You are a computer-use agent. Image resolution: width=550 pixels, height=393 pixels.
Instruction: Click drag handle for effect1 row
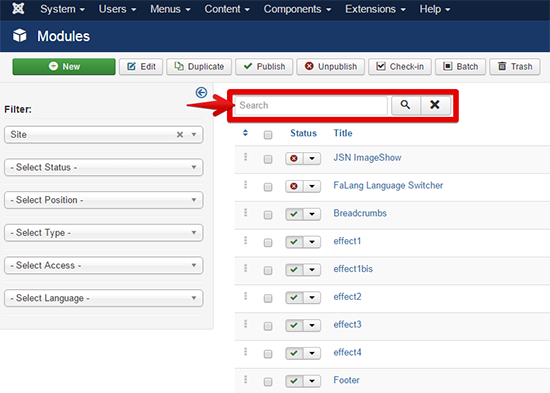click(x=246, y=240)
